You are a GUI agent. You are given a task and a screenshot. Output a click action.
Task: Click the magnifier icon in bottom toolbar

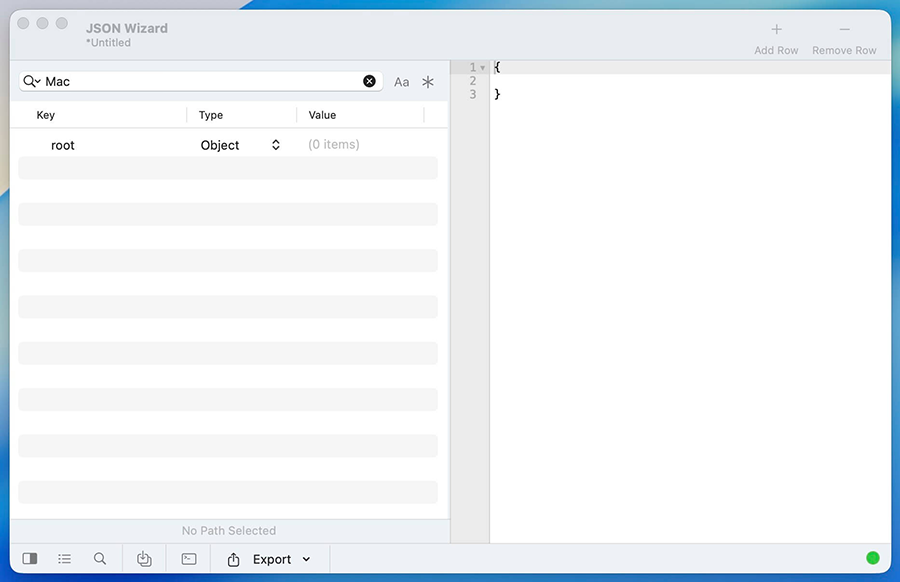pyautogui.click(x=100, y=559)
